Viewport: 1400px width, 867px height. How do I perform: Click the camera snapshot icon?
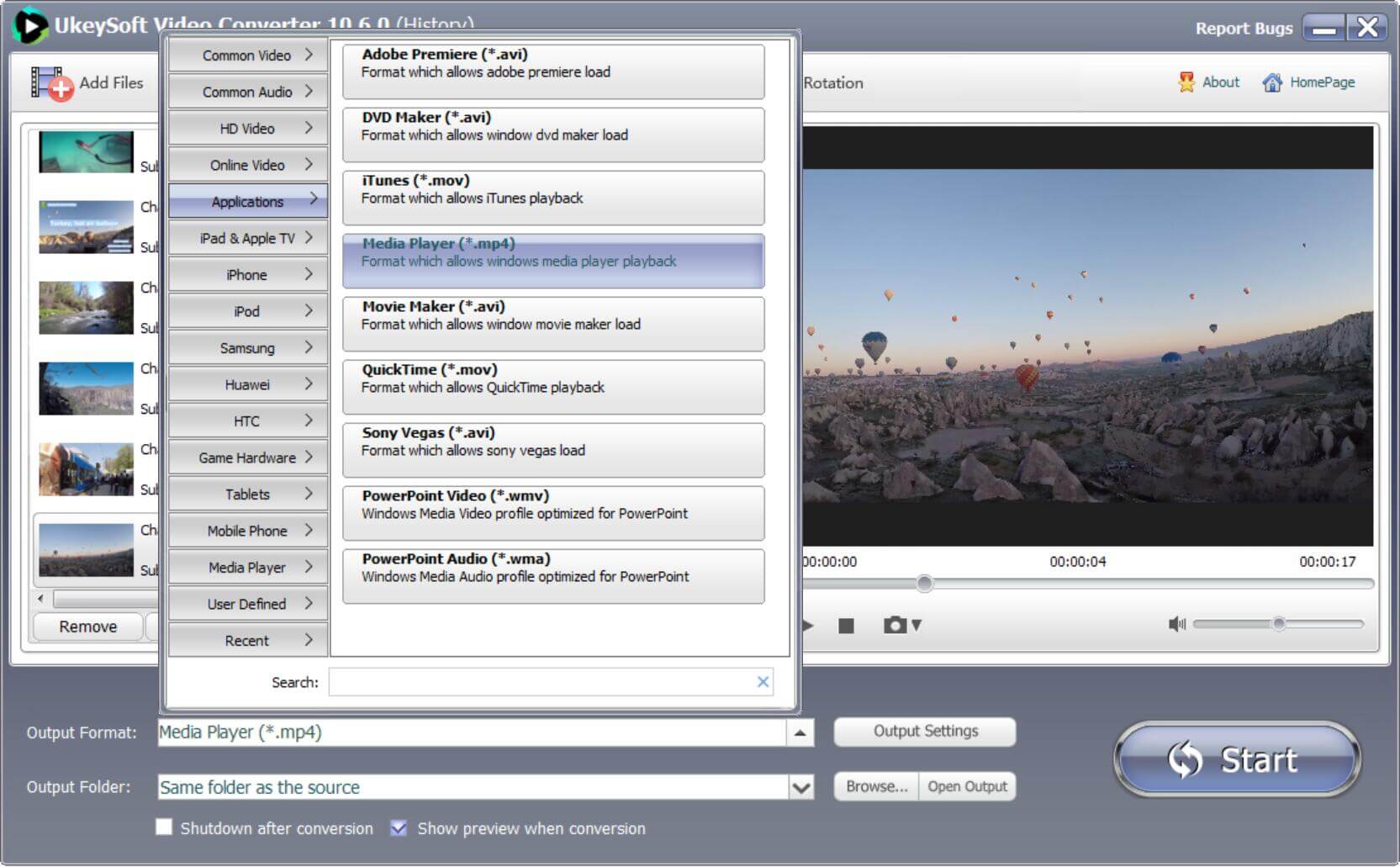(895, 625)
